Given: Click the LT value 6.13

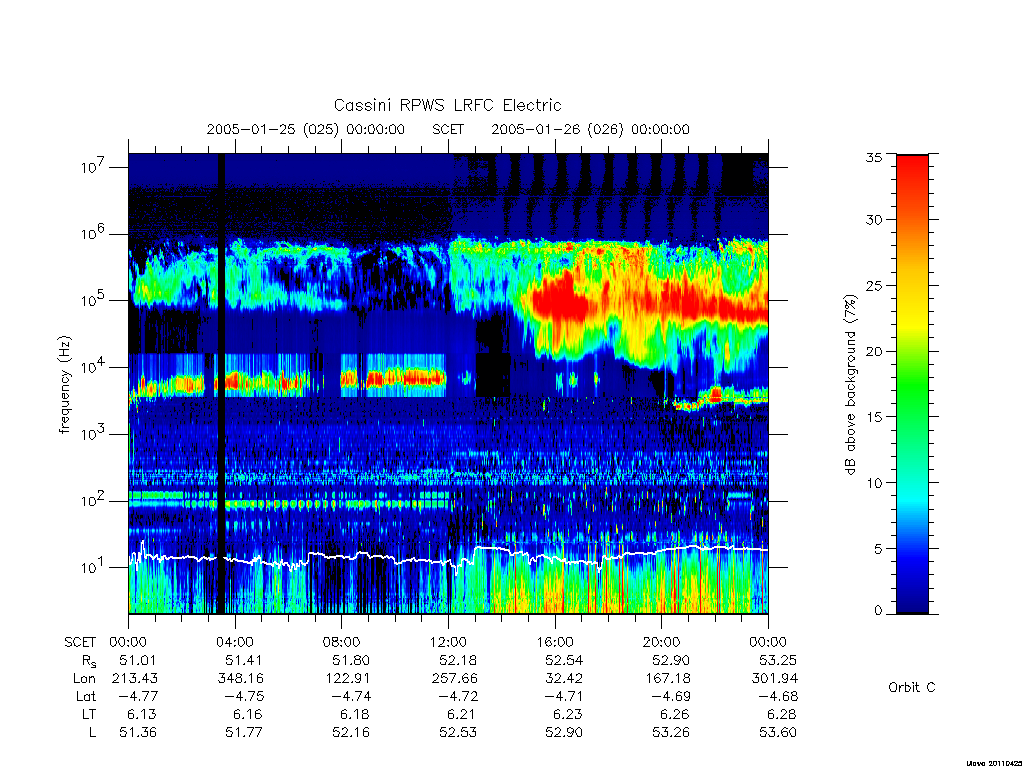Looking at the screenshot, I should point(142,714).
